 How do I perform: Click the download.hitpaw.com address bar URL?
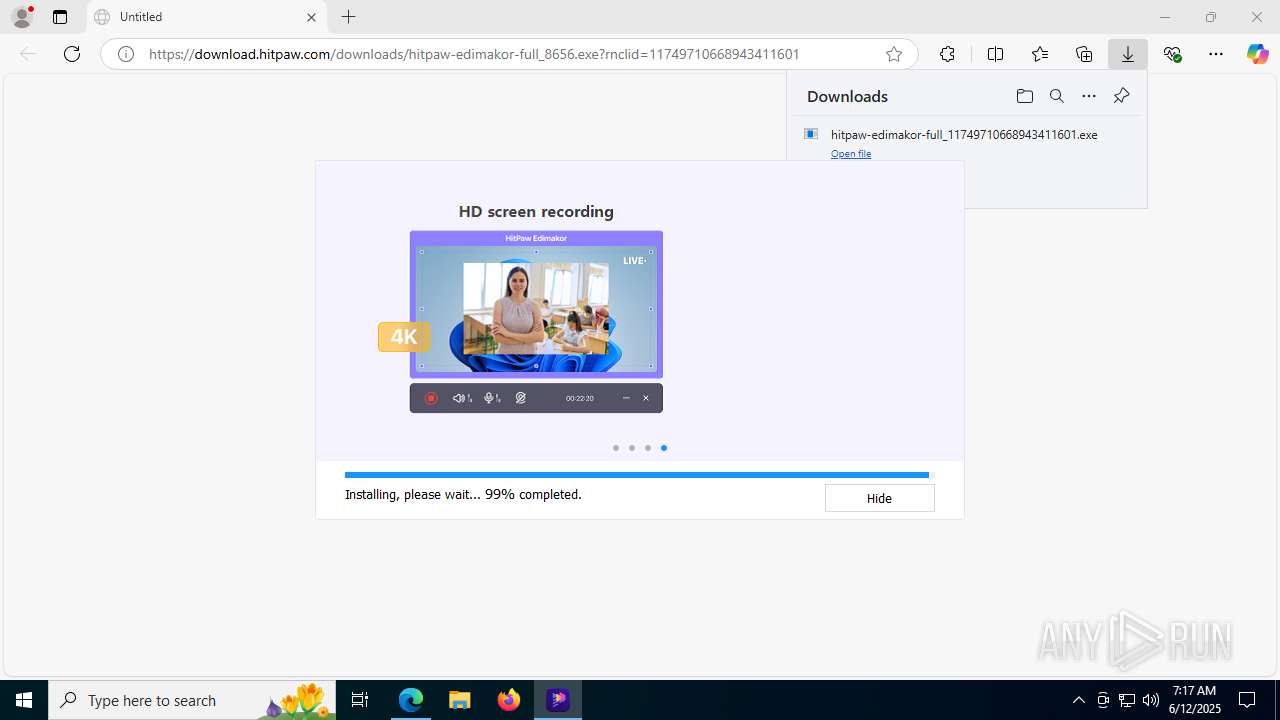[x=474, y=54]
